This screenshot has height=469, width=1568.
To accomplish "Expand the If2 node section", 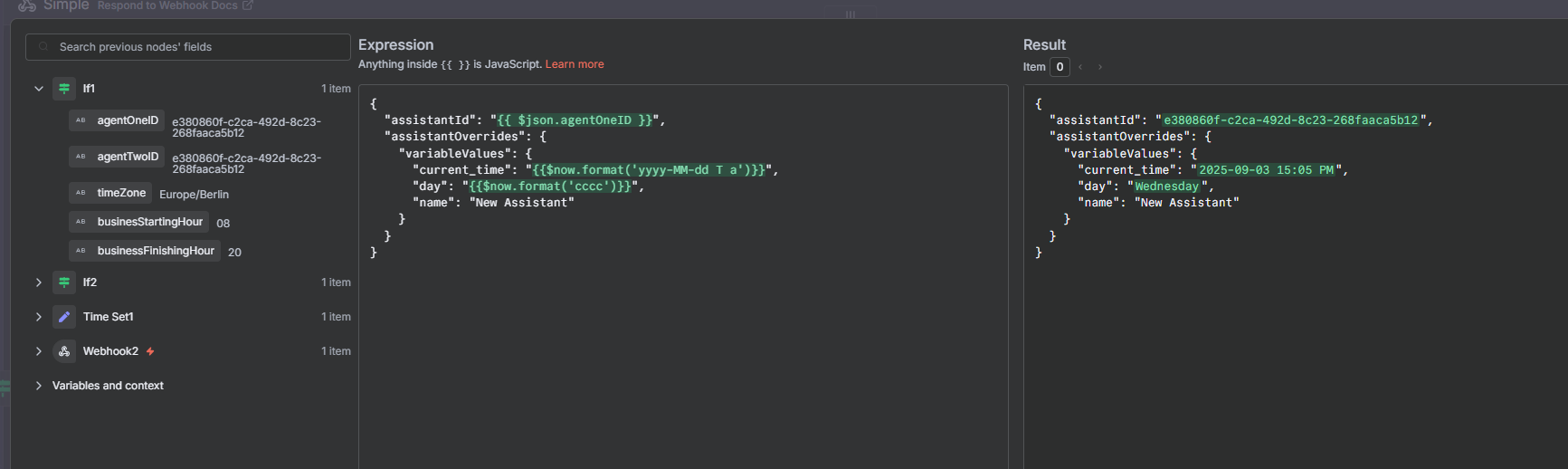I will 39,282.
